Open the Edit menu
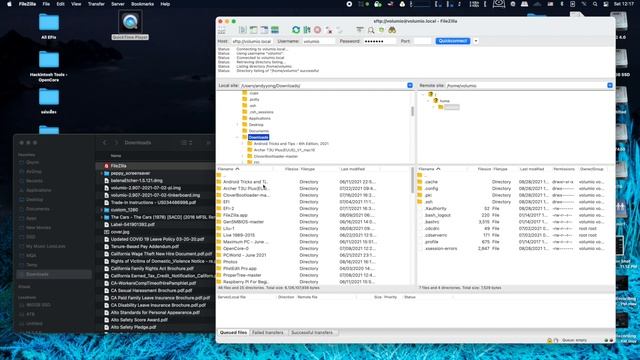This screenshot has height=360, width=640. point(60,4)
